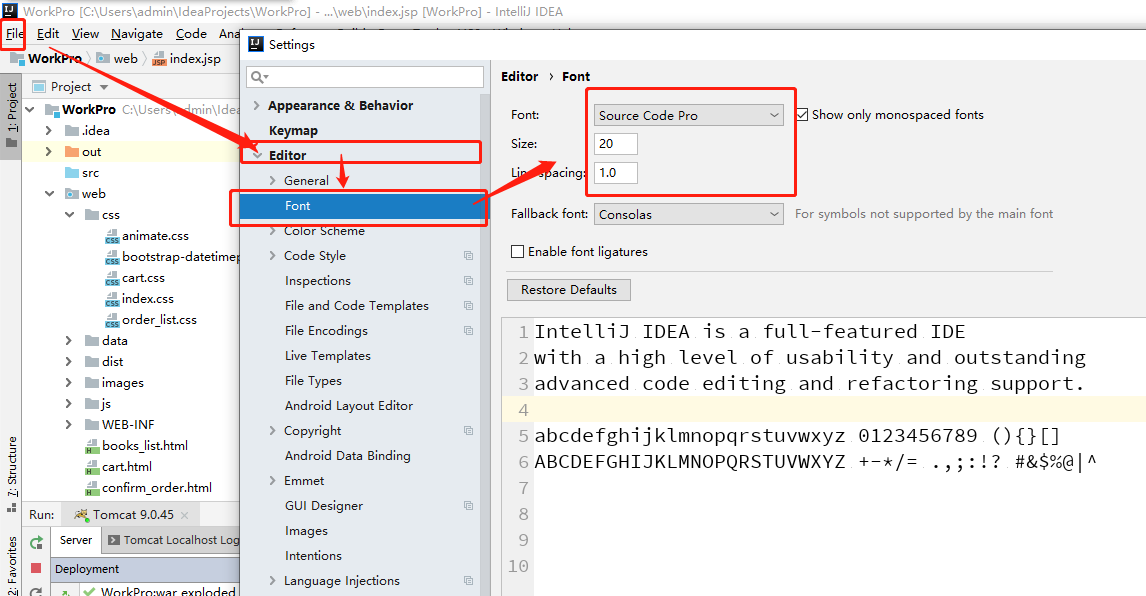Click the index.jsp breadcrumb file icon
The height and width of the screenshot is (596, 1146).
click(x=159, y=59)
